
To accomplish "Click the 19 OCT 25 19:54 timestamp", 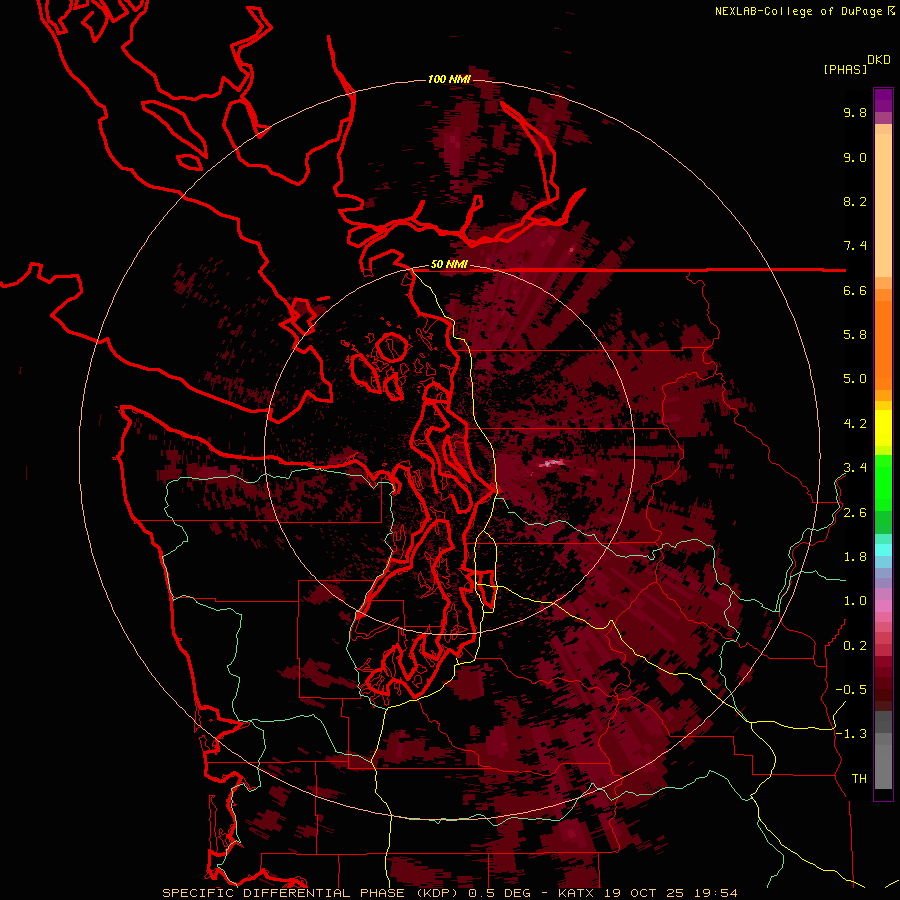I will coord(671,893).
